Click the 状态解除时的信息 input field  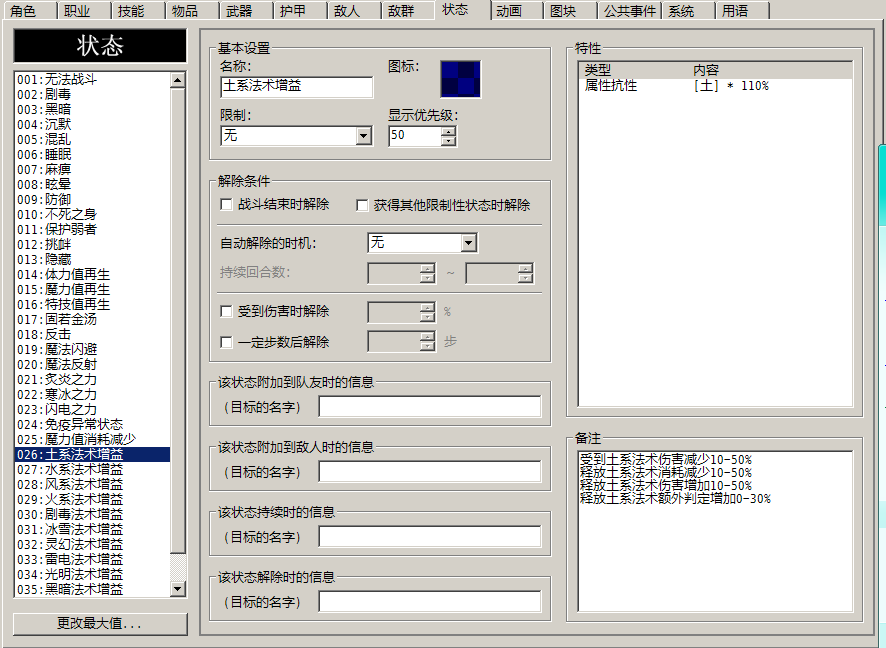(429, 602)
